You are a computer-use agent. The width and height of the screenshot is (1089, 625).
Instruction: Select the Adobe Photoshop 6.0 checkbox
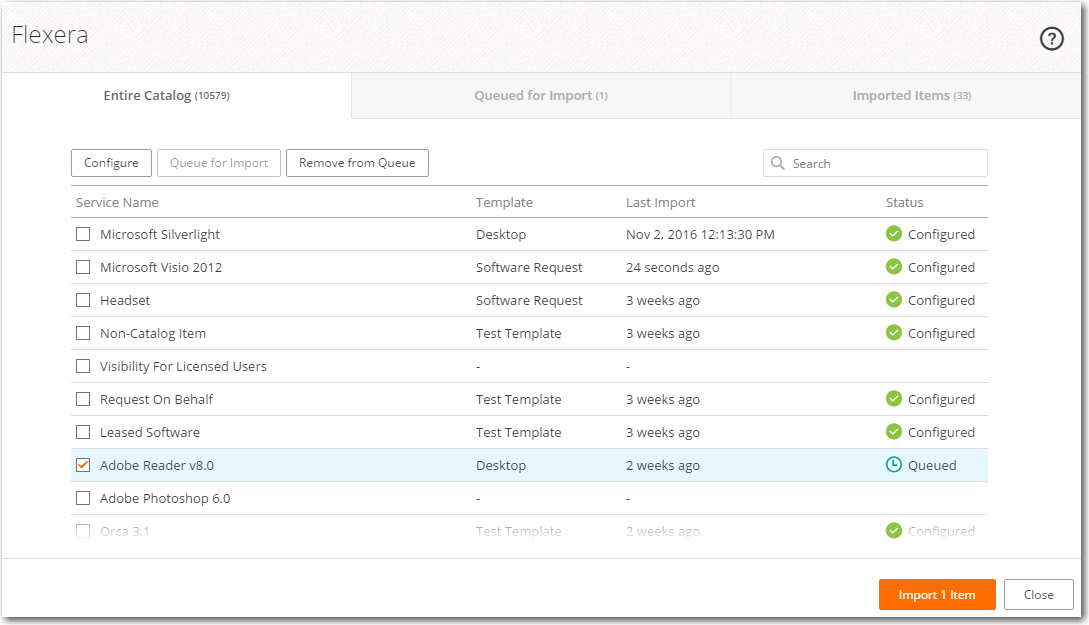[83, 498]
